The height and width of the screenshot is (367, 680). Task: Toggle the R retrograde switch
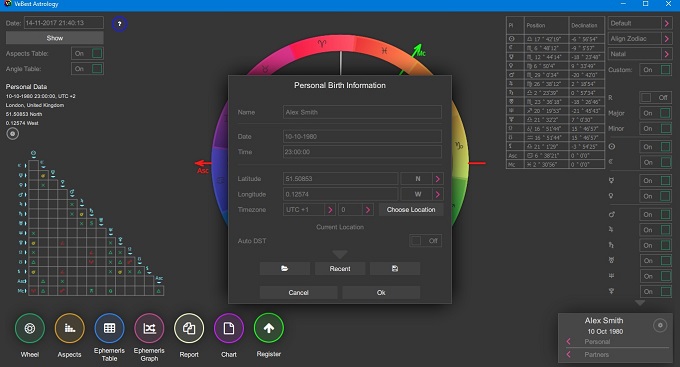(x=656, y=98)
